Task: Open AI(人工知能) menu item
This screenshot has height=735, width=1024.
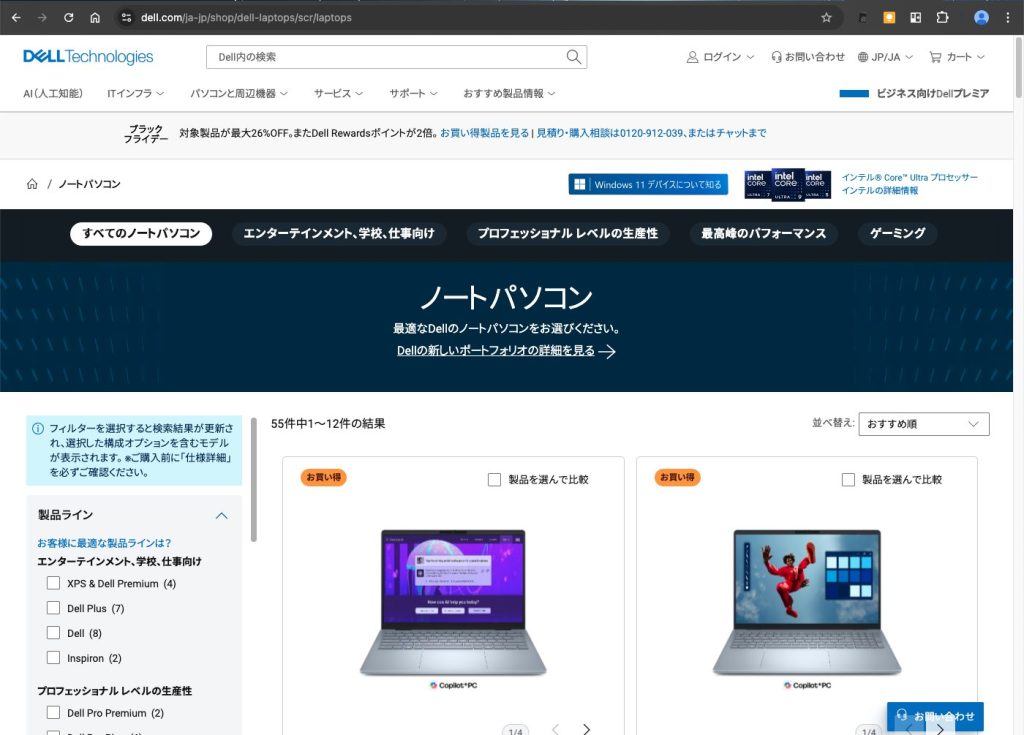Action: (x=53, y=93)
